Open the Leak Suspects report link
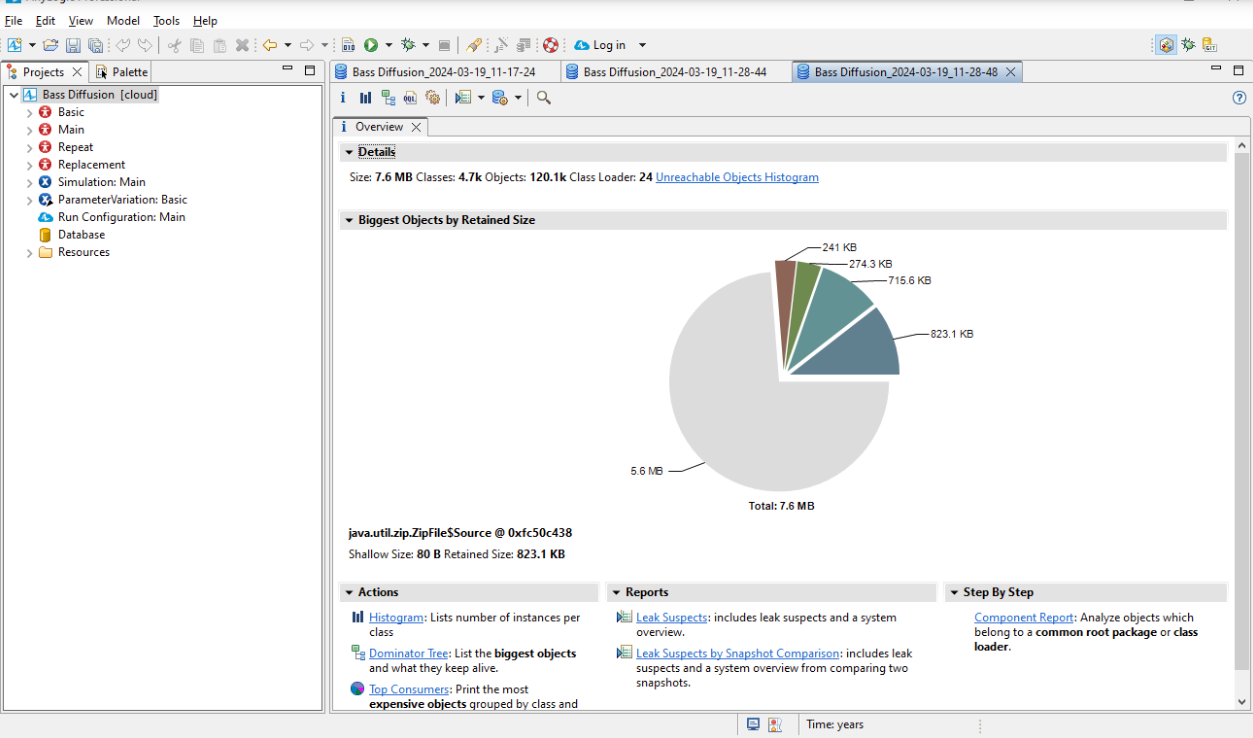The height and width of the screenshot is (738, 1253). point(671,618)
